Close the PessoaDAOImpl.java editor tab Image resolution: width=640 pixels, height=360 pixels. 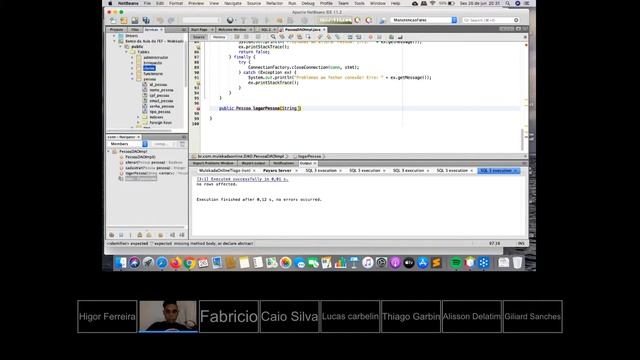(x=324, y=30)
